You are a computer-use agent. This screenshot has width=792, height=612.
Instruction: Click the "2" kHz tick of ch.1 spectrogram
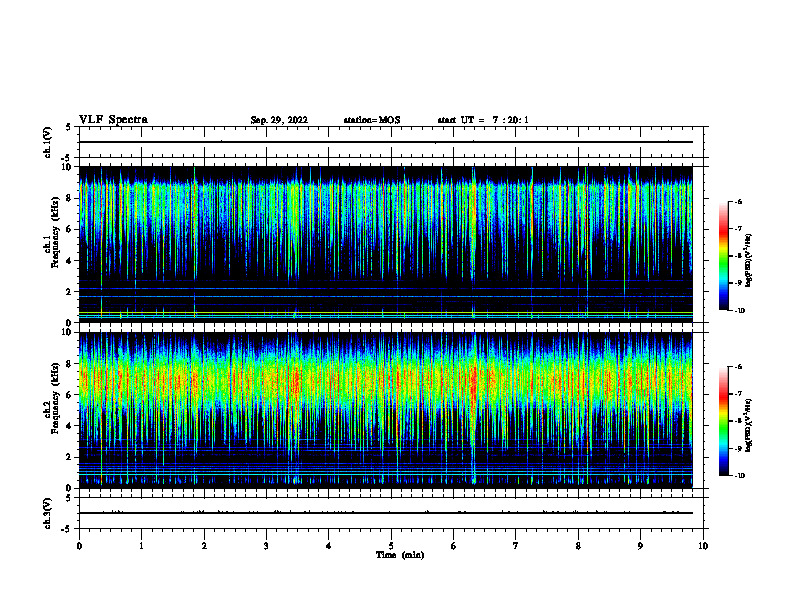click(69, 292)
